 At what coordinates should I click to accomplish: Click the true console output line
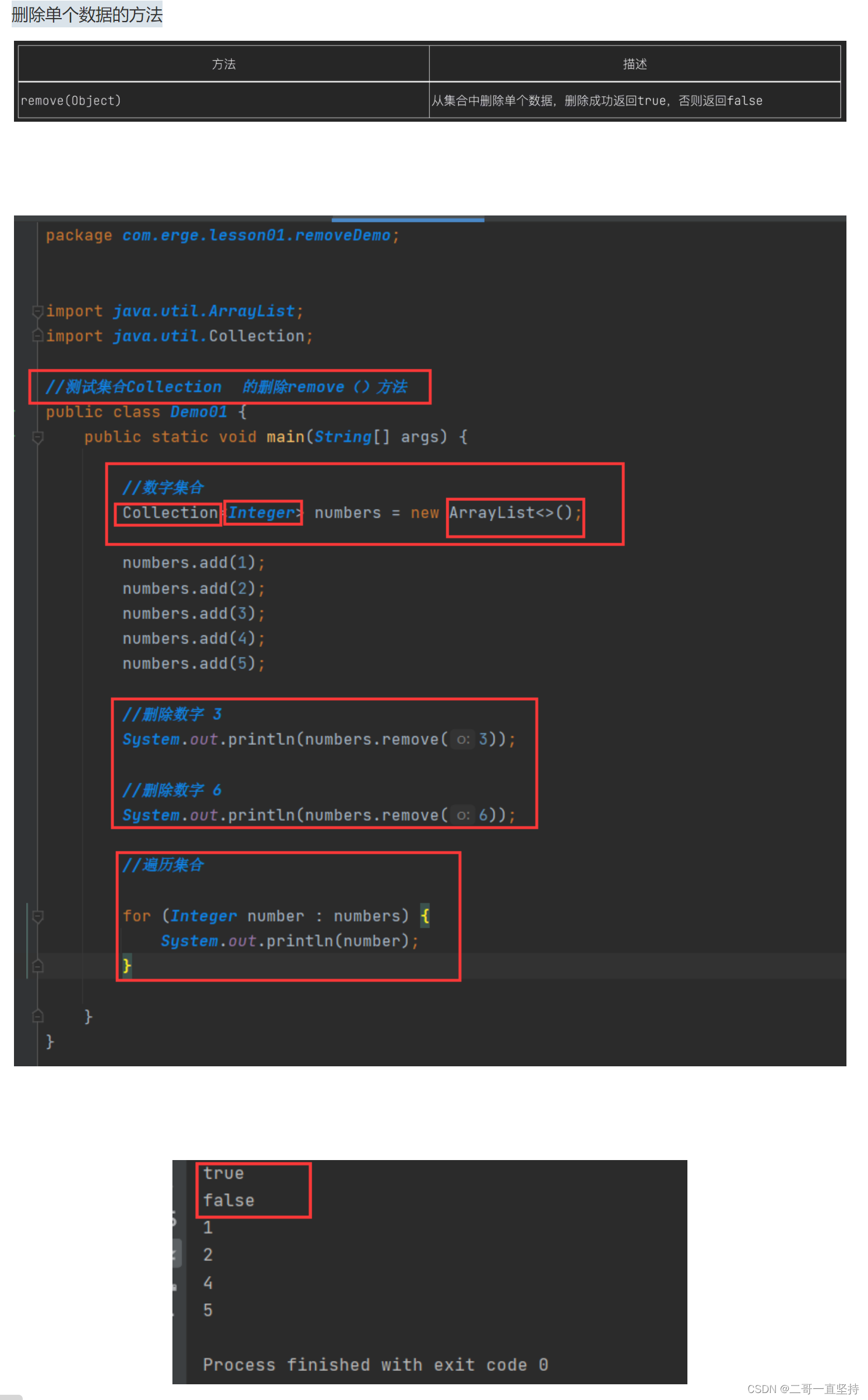[224, 1173]
